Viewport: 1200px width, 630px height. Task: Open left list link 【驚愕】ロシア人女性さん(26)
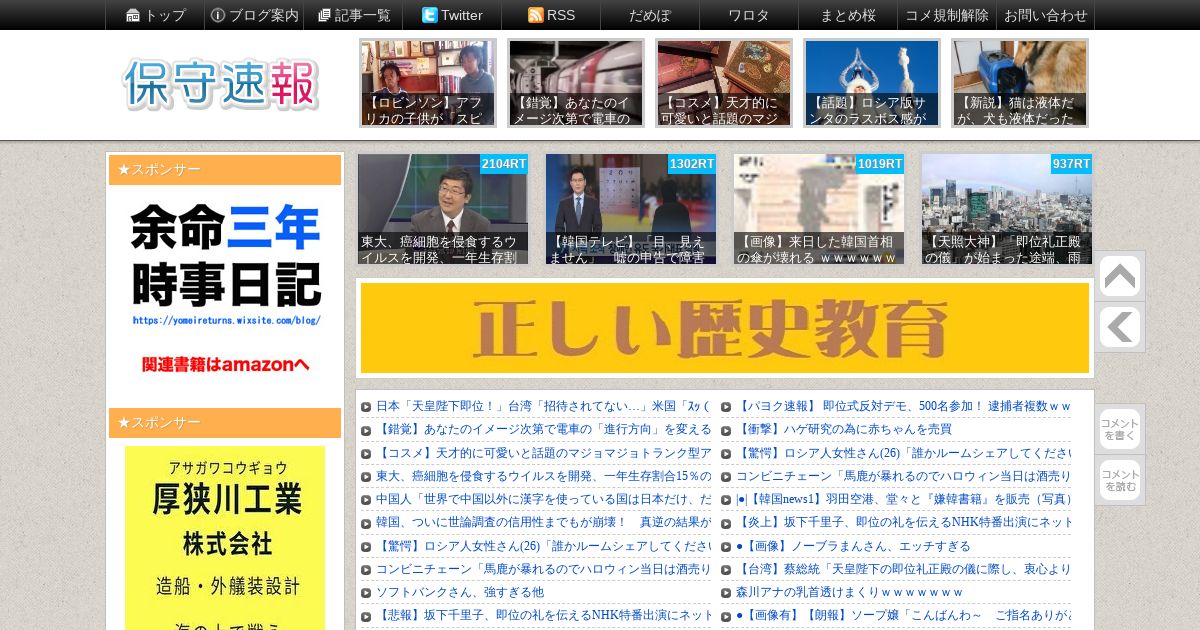[543, 546]
